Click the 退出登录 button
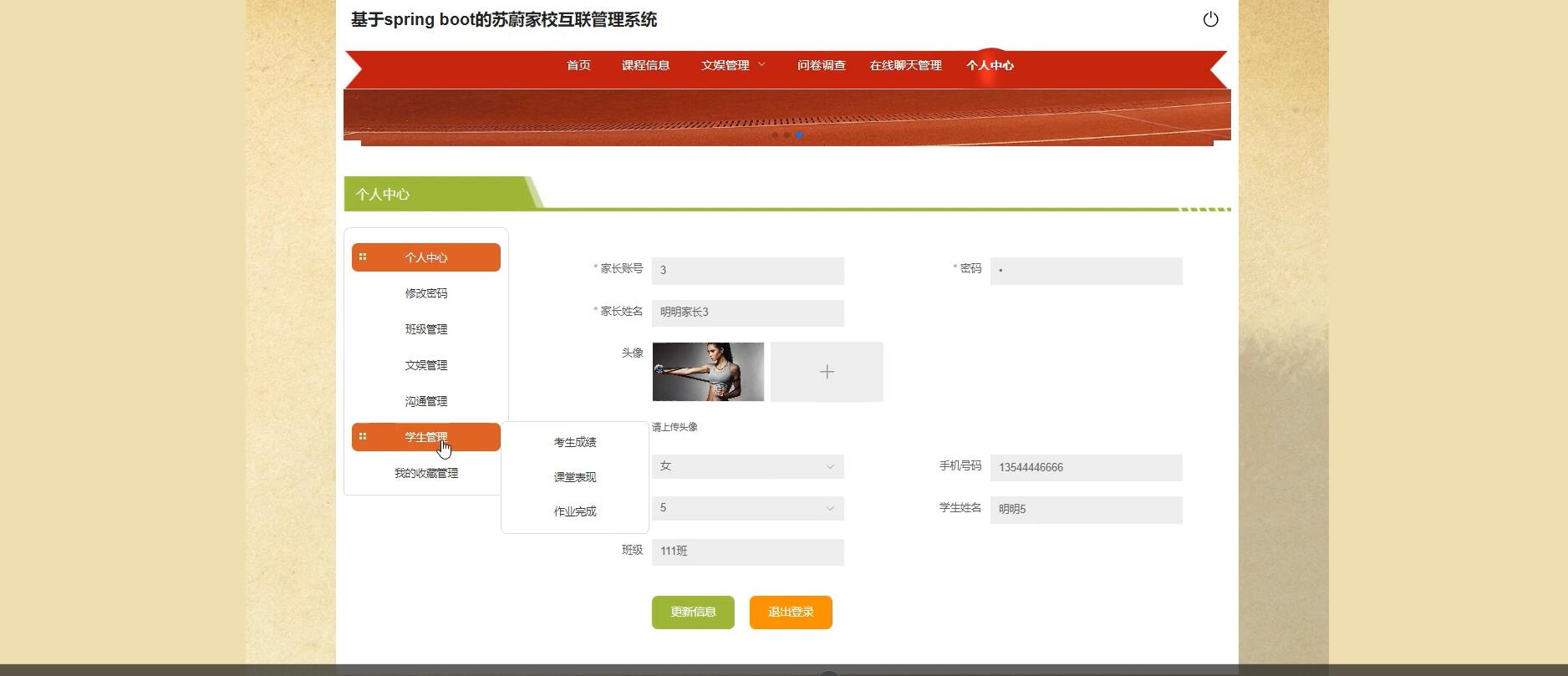 [x=791, y=612]
